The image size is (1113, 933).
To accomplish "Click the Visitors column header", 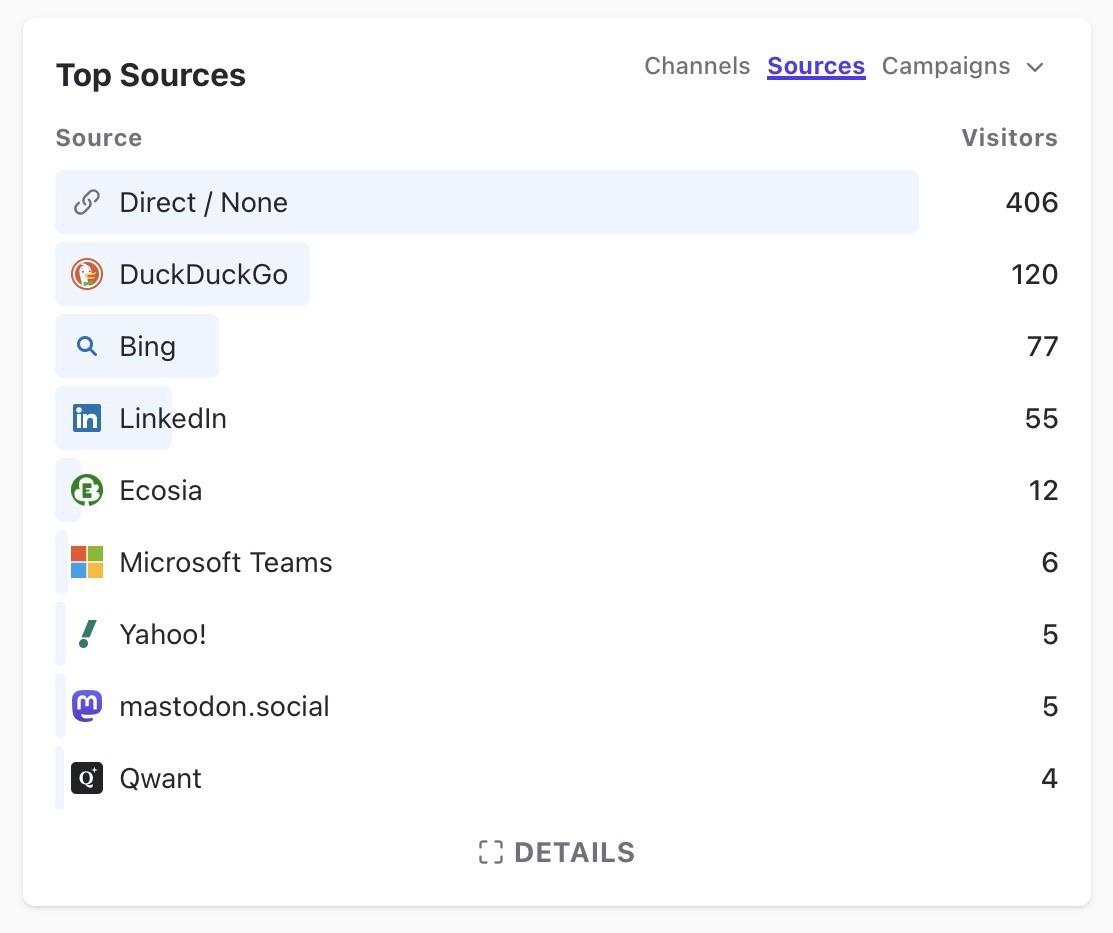I will point(1009,138).
